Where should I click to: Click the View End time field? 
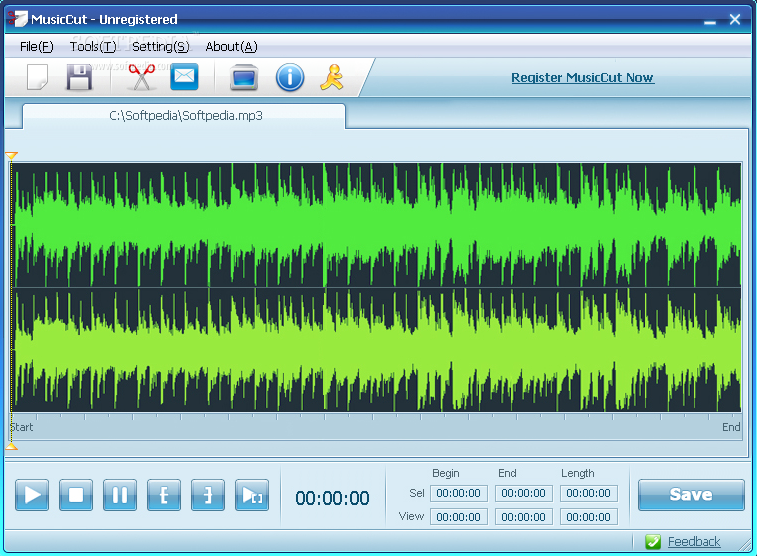(523, 517)
